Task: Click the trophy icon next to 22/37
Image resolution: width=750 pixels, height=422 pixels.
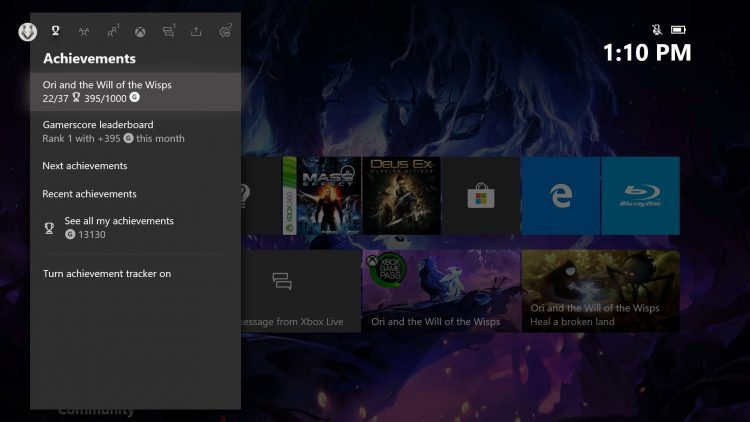Action: tap(76, 98)
